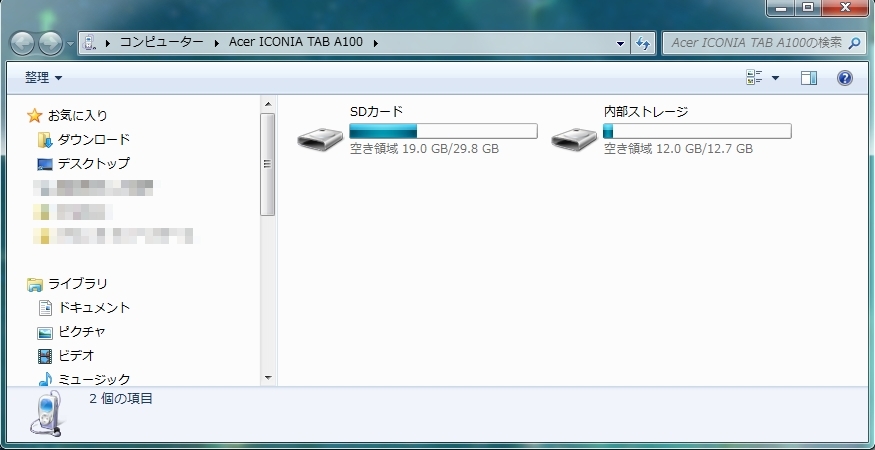Open Help with the question mark icon

(845, 78)
